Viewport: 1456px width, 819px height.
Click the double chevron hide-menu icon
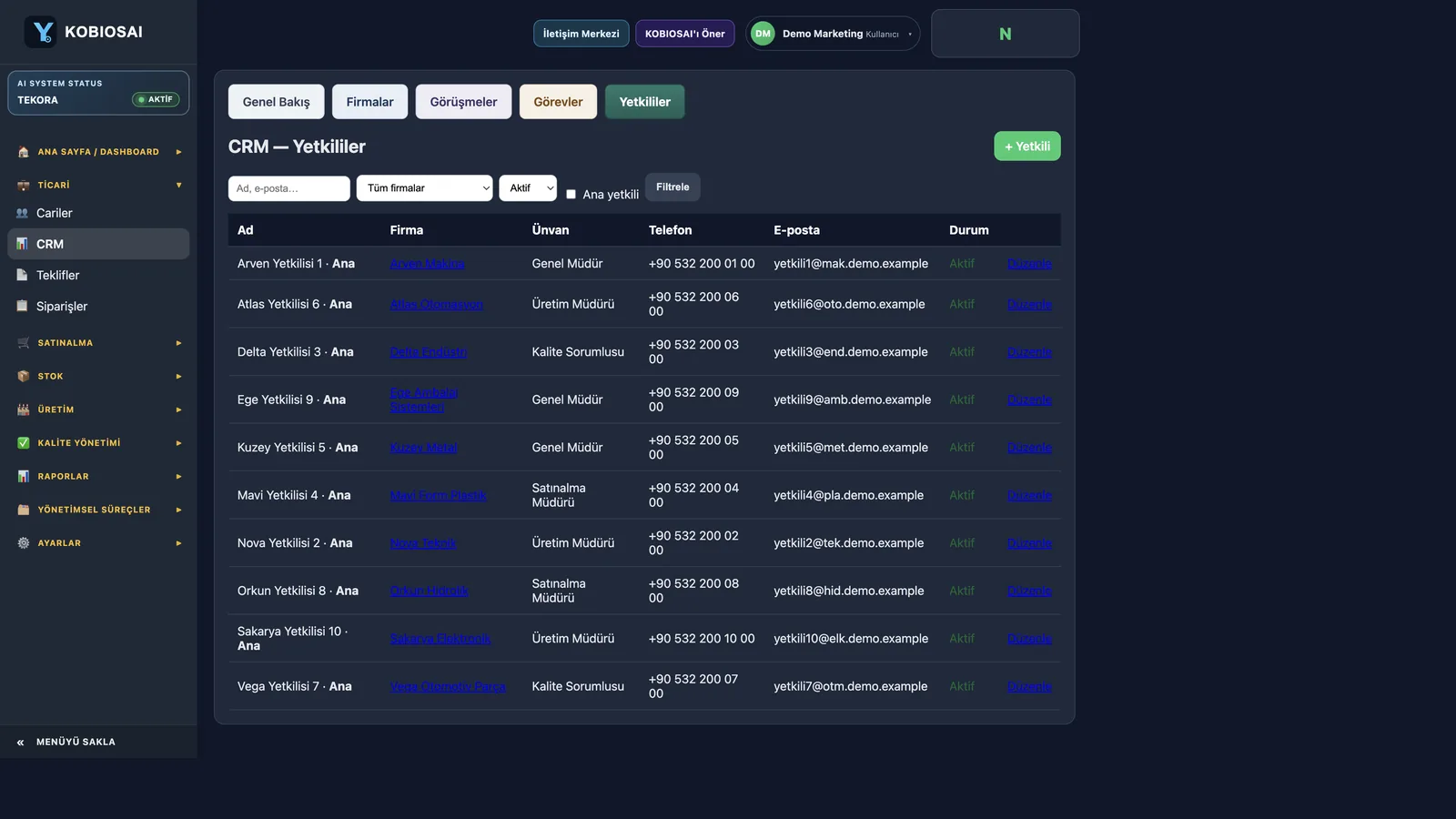(21, 743)
